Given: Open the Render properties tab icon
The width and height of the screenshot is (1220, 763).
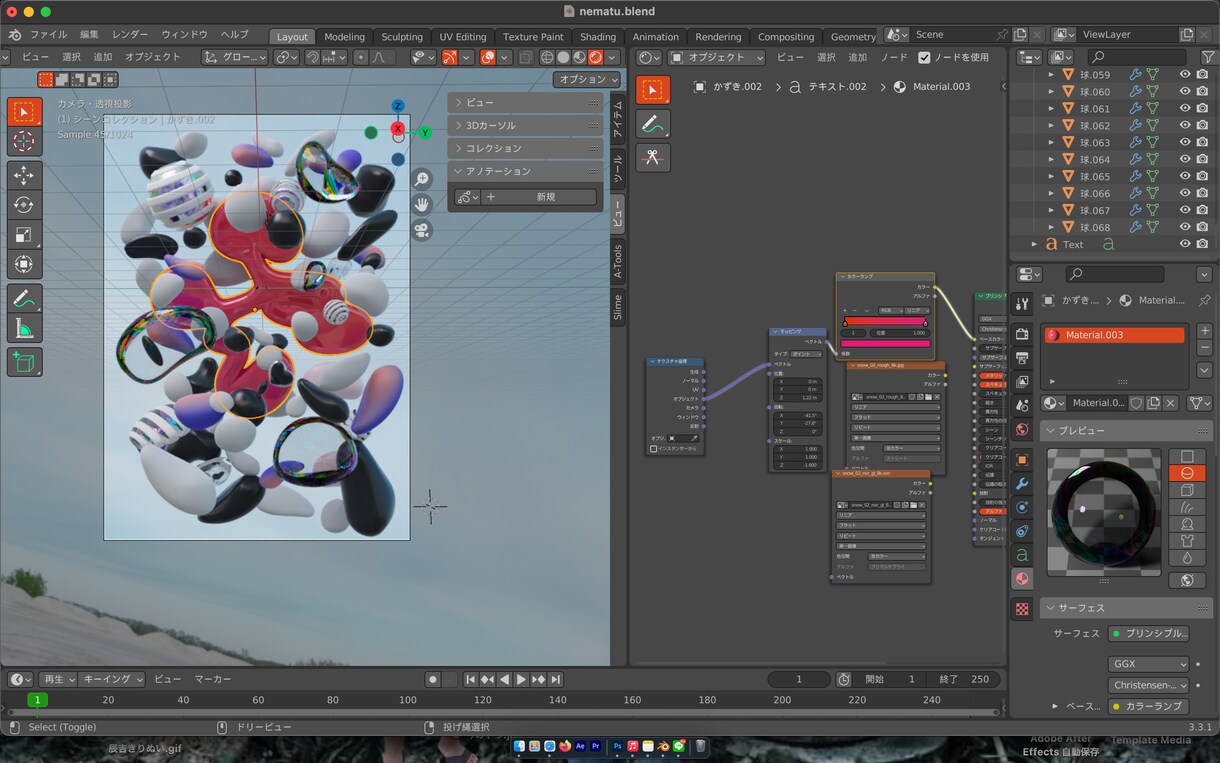Looking at the screenshot, I should pyautogui.click(x=1021, y=333).
